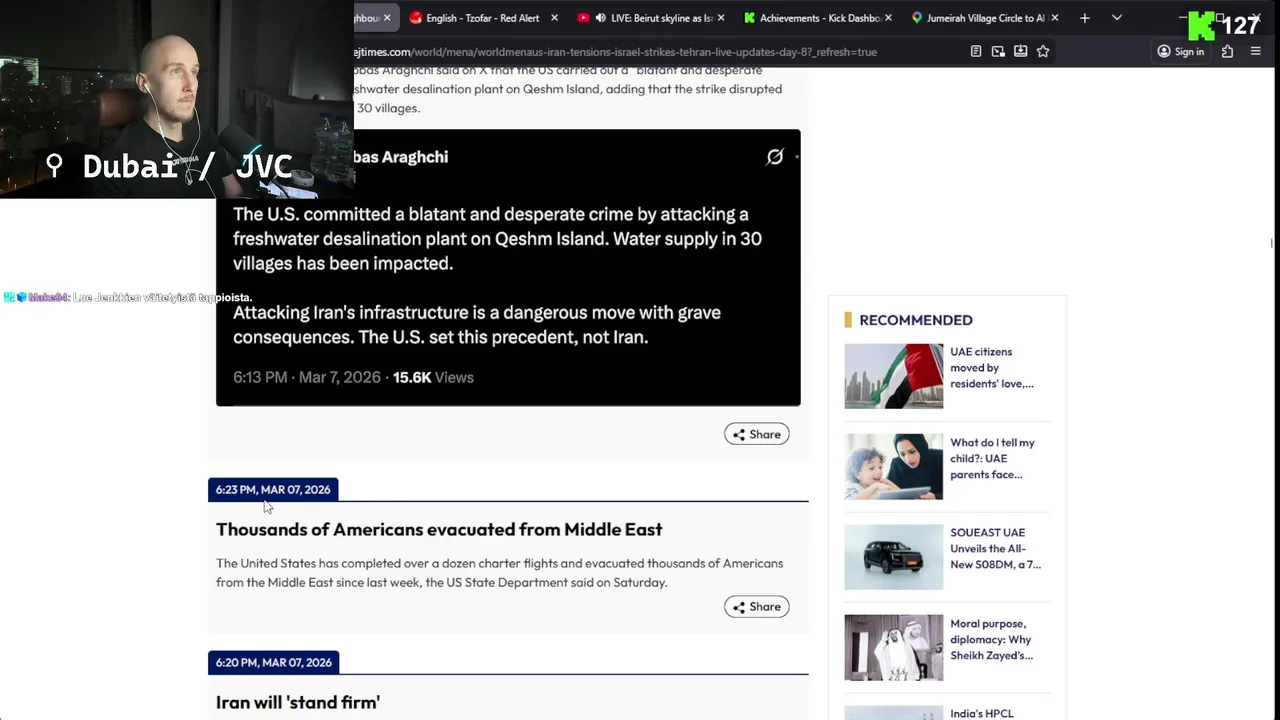The image size is (1280, 720).
Task: Open the browser hamburger application menu
Action: [x=1256, y=52]
